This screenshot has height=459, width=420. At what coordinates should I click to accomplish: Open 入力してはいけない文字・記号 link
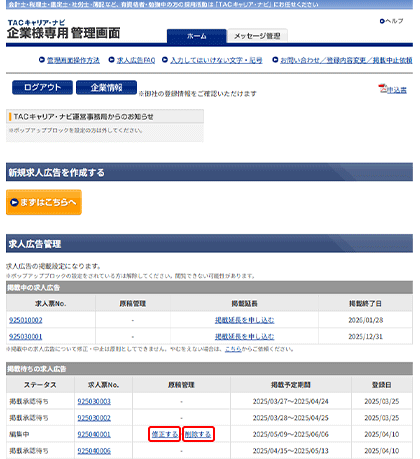[216, 60]
